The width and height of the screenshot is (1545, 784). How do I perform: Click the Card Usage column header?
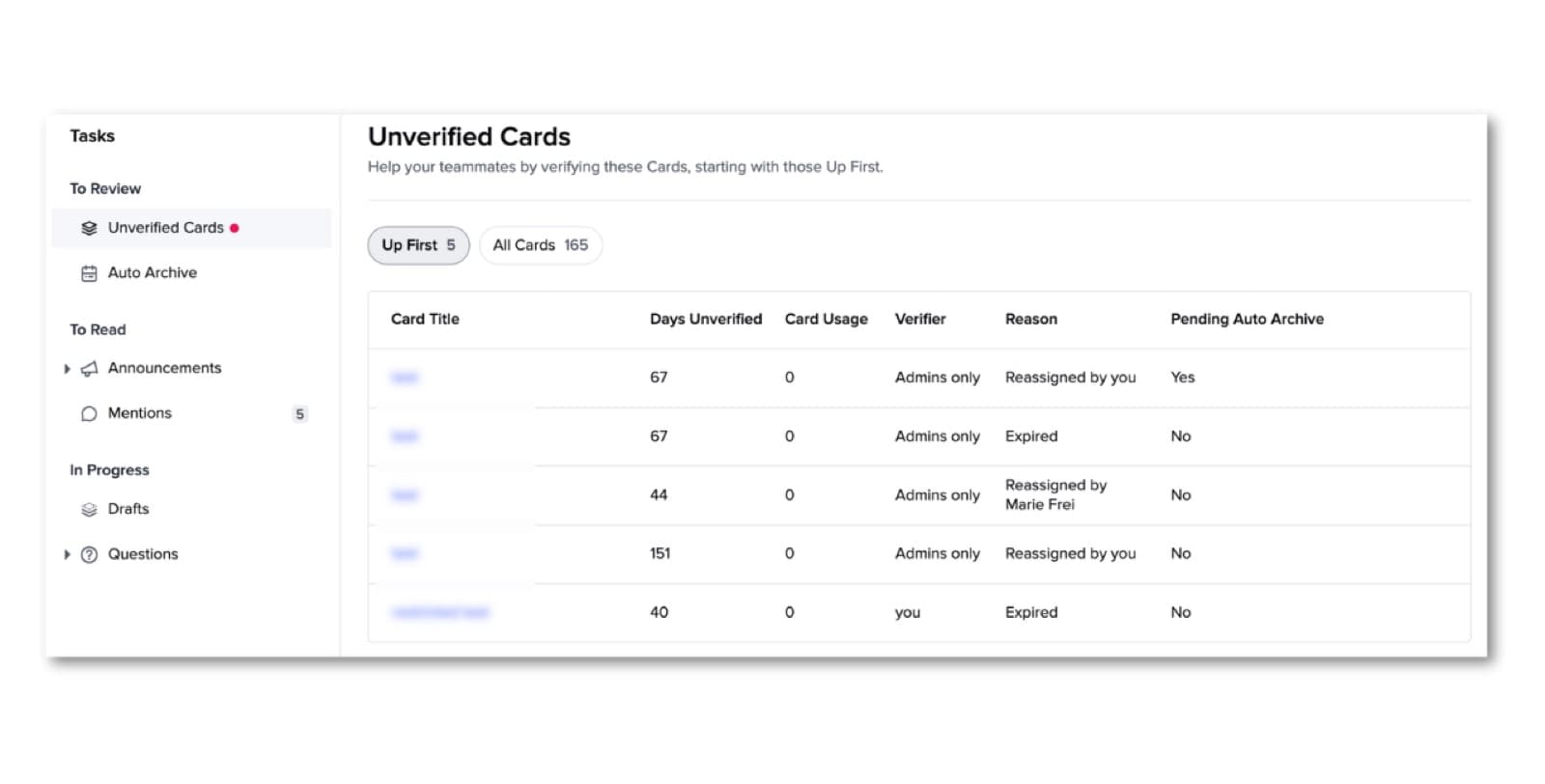point(827,319)
